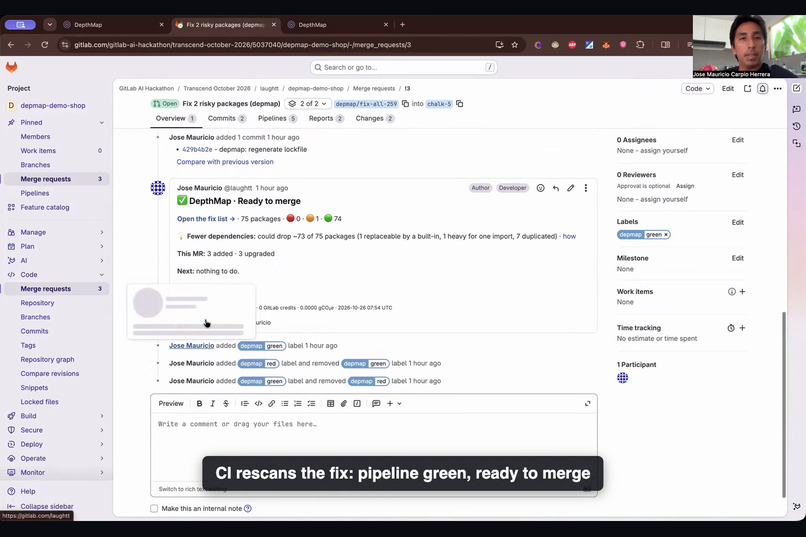
Task: Click Preview in the comment editor
Action: tap(171, 403)
